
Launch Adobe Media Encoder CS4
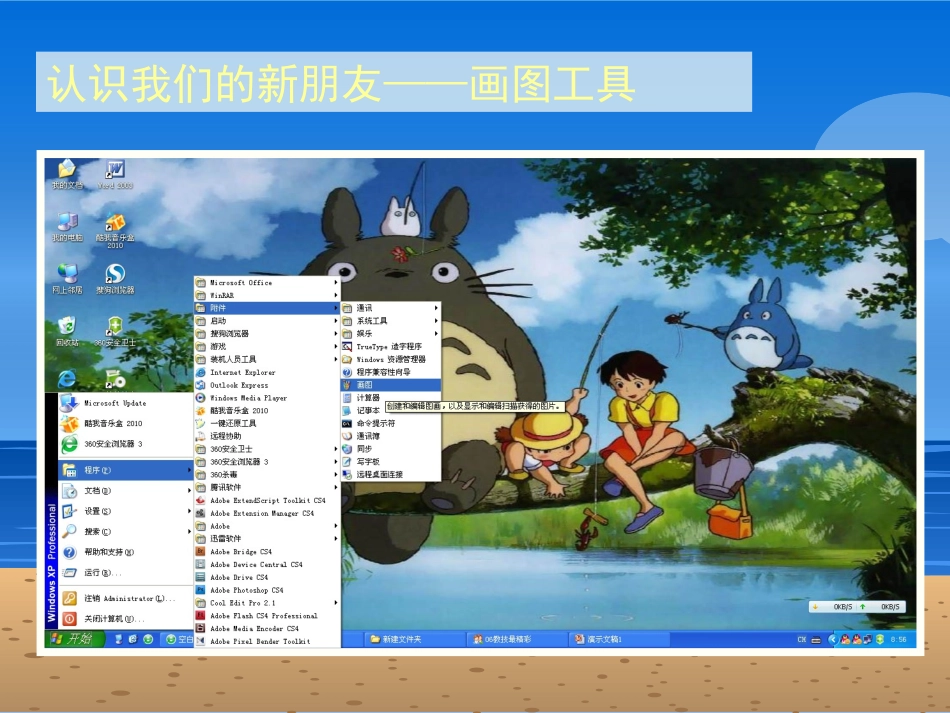[267, 629]
